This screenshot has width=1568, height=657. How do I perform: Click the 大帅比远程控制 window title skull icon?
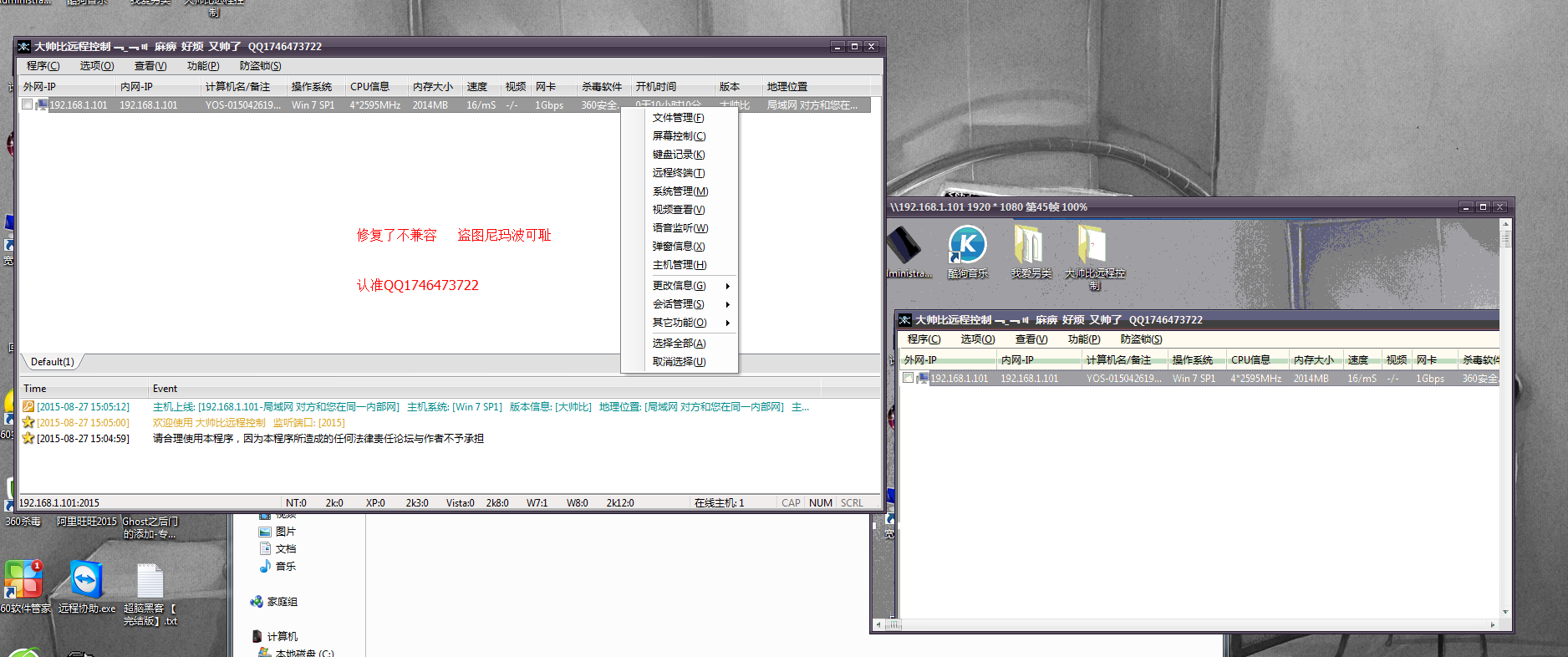tap(24, 47)
